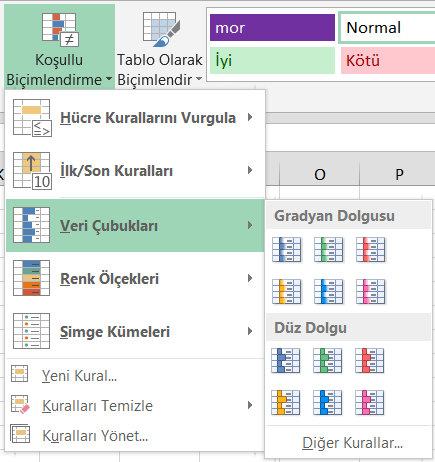Screen dimensions: 435x462
Task: Apply orange gradient data bar
Action: [x=287, y=292]
